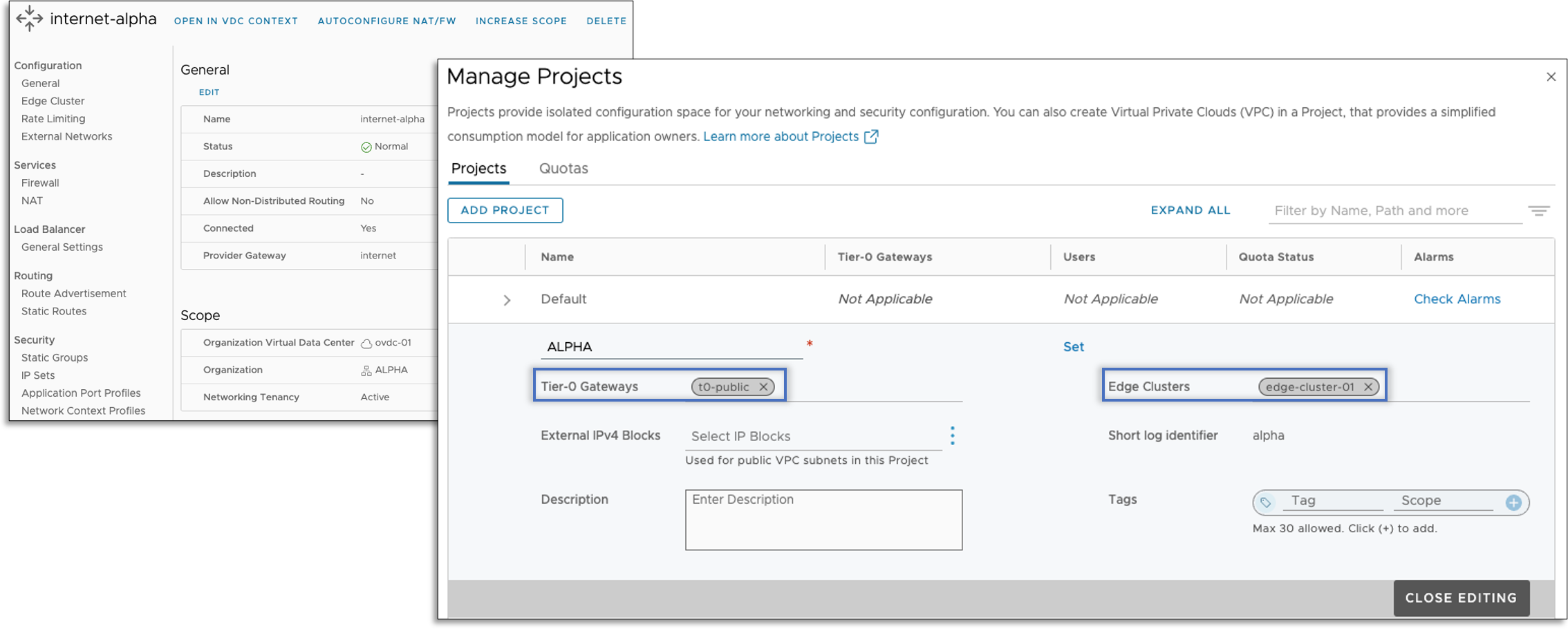Open Firewall under Services in sidebar
The height and width of the screenshot is (629, 1568).
click(40, 183)
